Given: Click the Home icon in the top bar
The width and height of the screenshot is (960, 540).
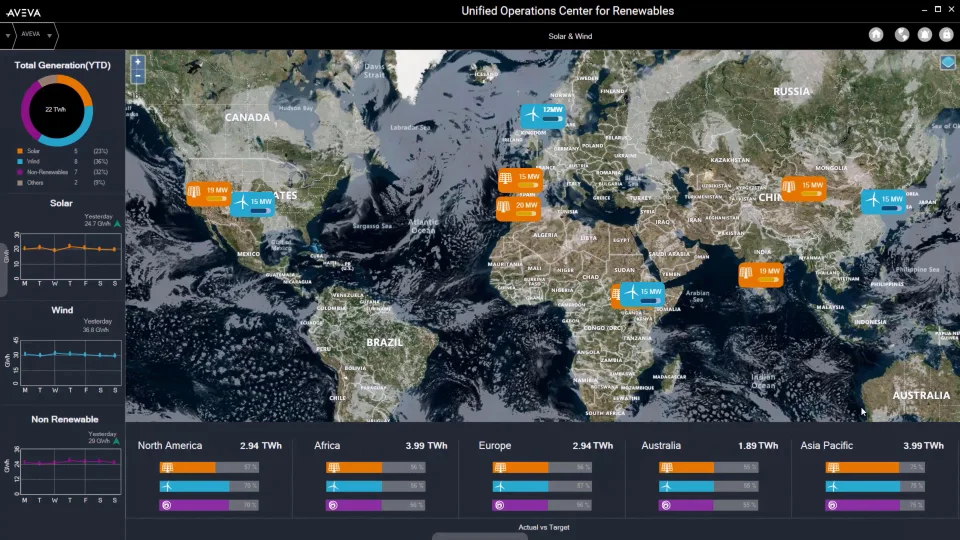Looking at the screenshot, I should (876, 34).
